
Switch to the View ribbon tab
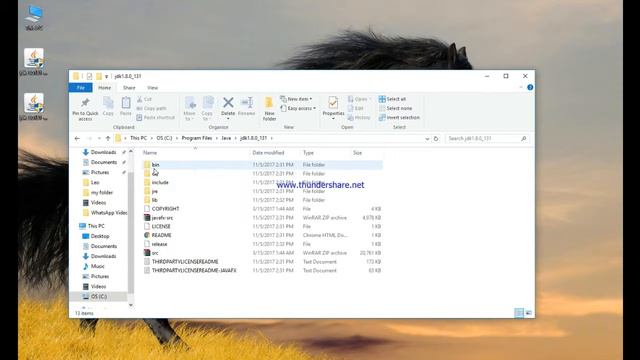152,88
